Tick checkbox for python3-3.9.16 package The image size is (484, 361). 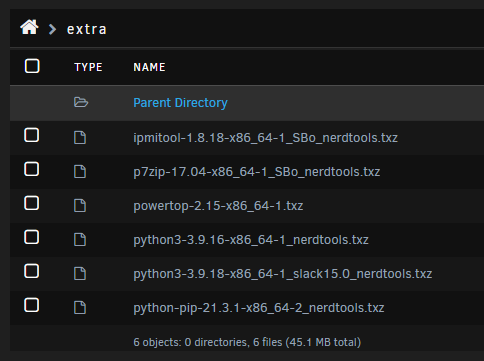[31, 237]
